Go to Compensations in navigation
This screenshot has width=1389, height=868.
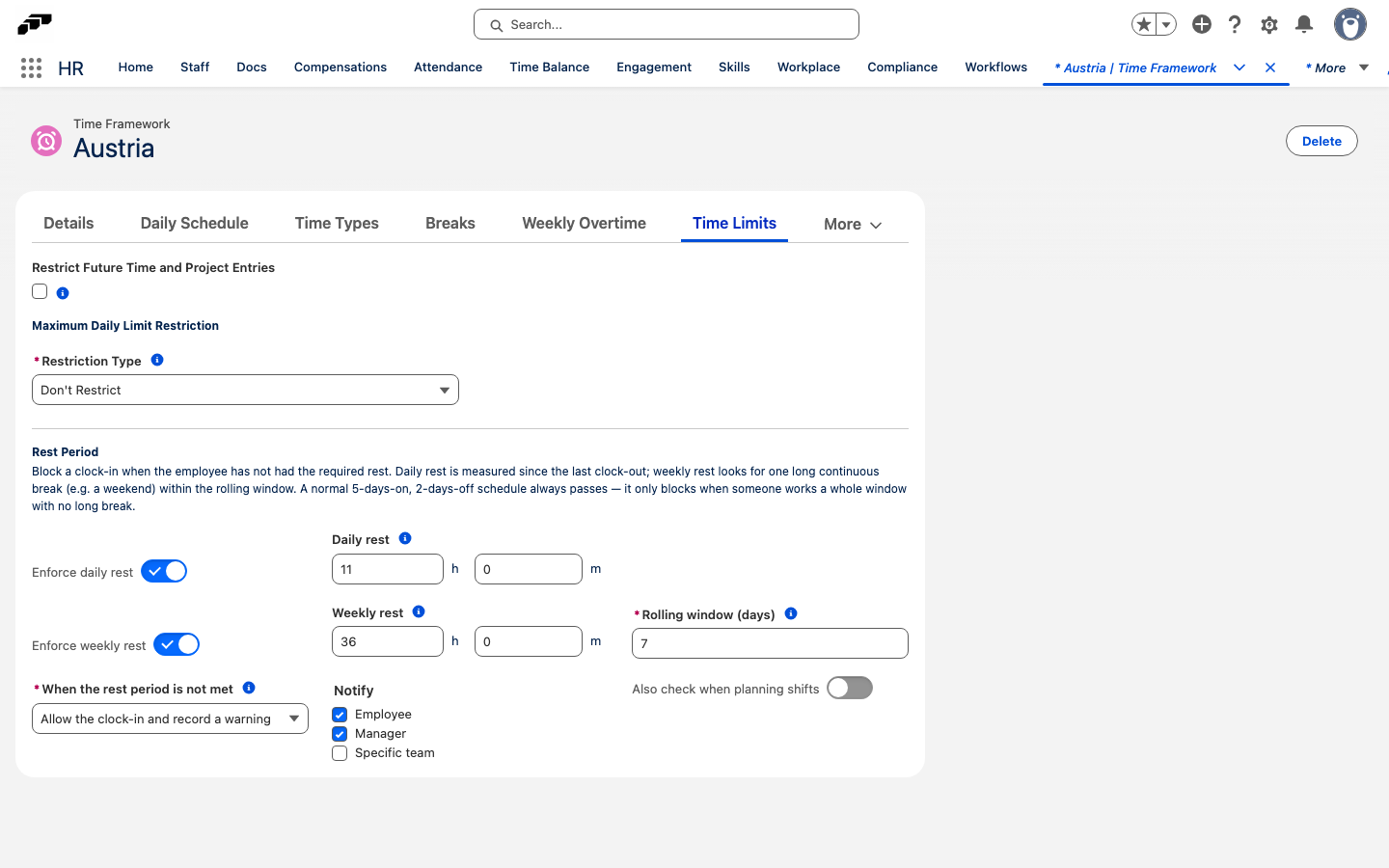pos(340,68)
